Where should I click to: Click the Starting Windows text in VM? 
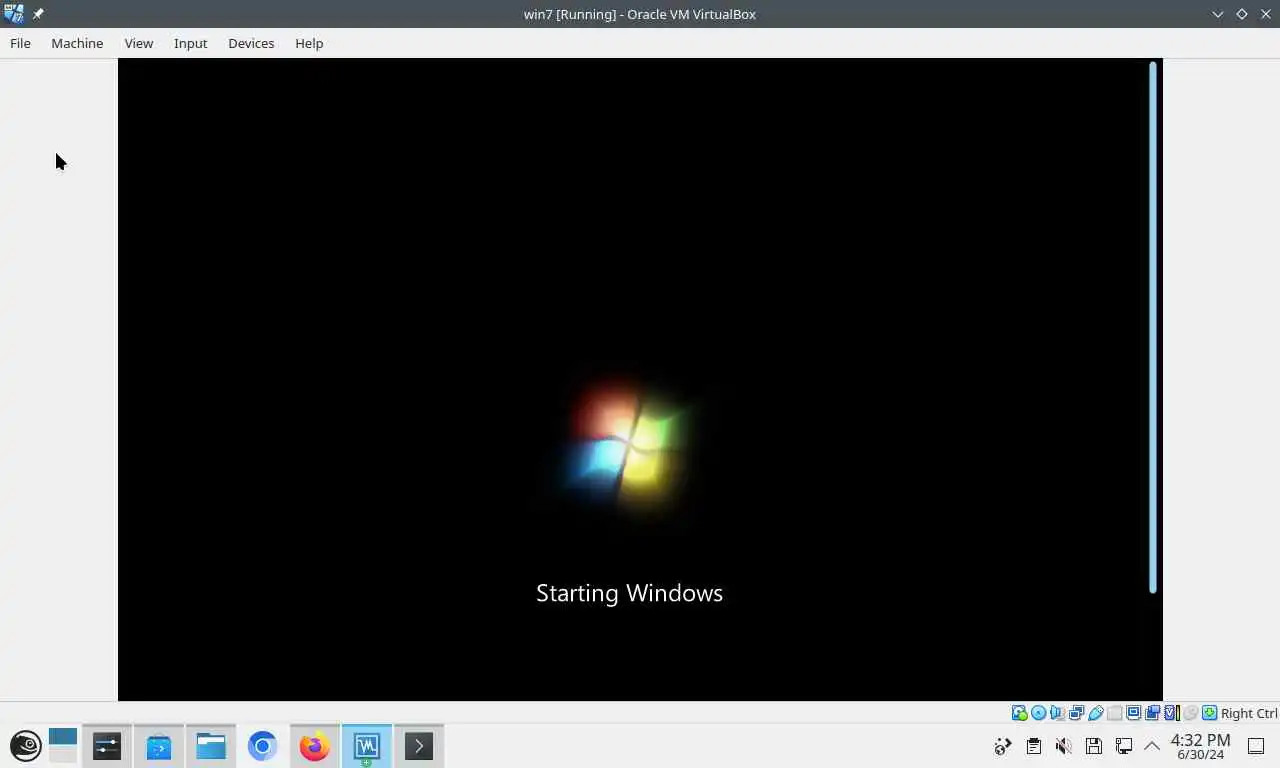629,593
